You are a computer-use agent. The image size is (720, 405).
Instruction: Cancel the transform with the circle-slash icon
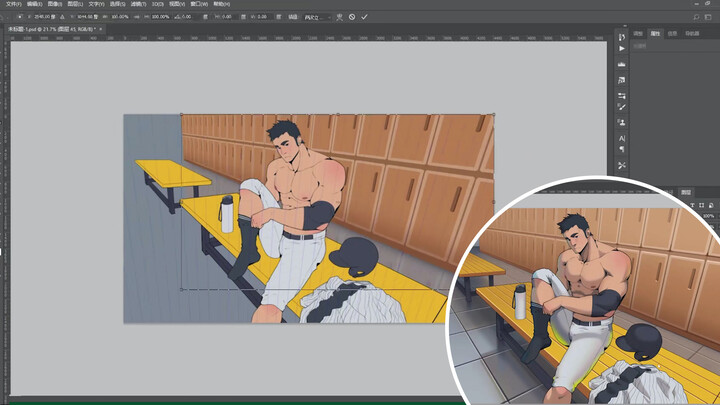point(352,17)
